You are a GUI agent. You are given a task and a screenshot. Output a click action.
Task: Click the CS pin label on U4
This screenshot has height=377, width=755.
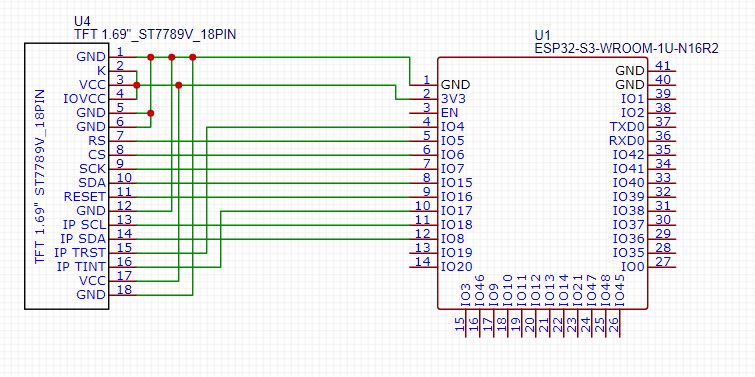tap(97, 155)
